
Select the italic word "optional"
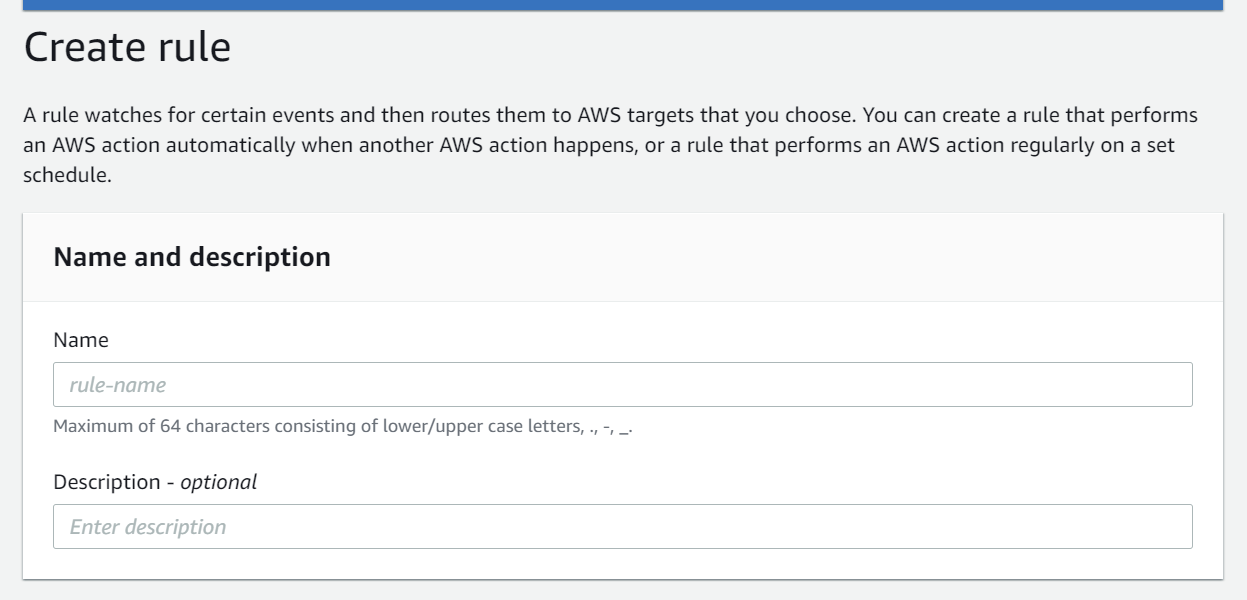pyautogui.click(x=218, y=482)
